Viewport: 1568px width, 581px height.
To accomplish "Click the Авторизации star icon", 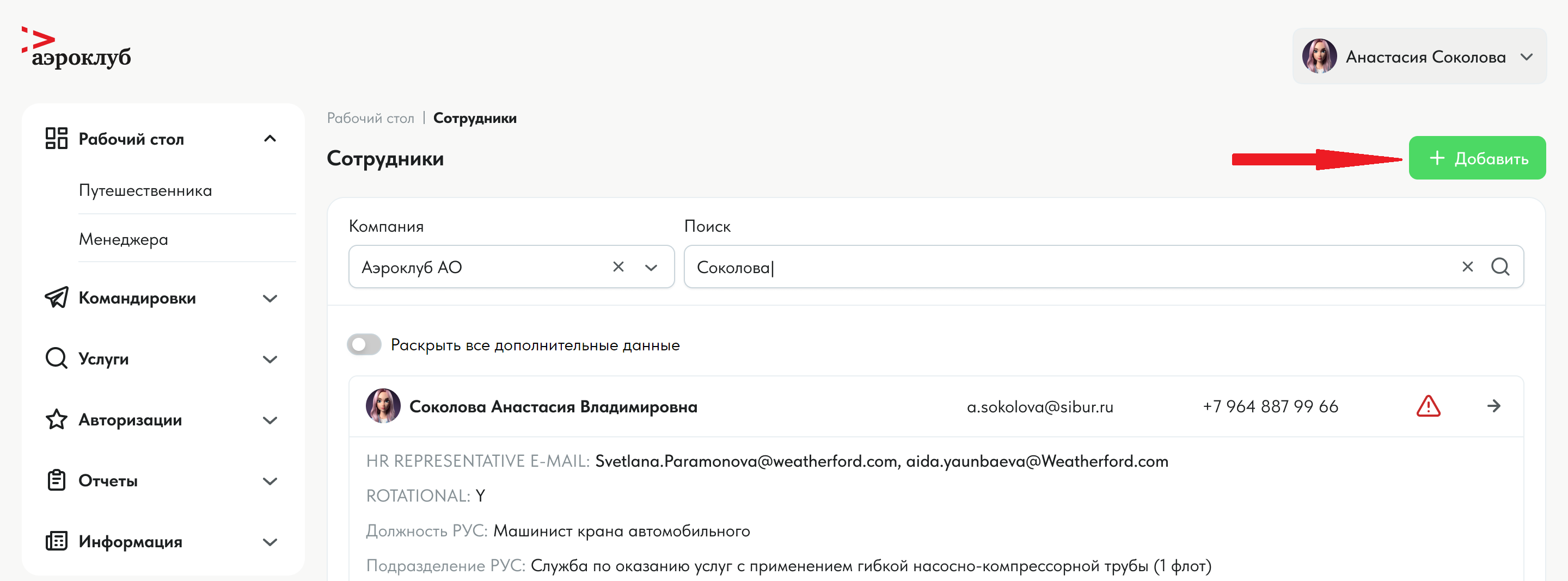I will tap(57, 420).
